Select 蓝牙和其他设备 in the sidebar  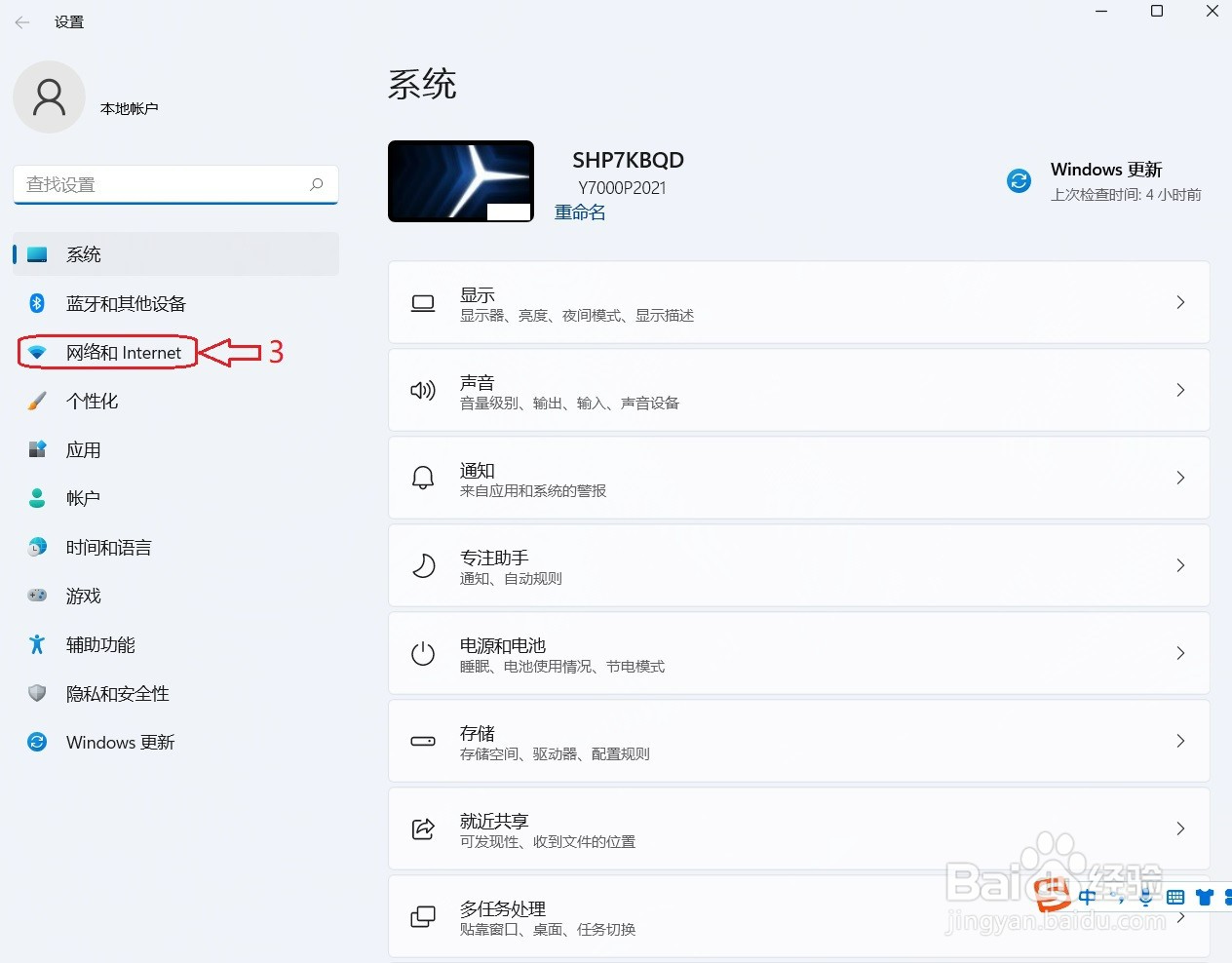[x=176, y=303]
